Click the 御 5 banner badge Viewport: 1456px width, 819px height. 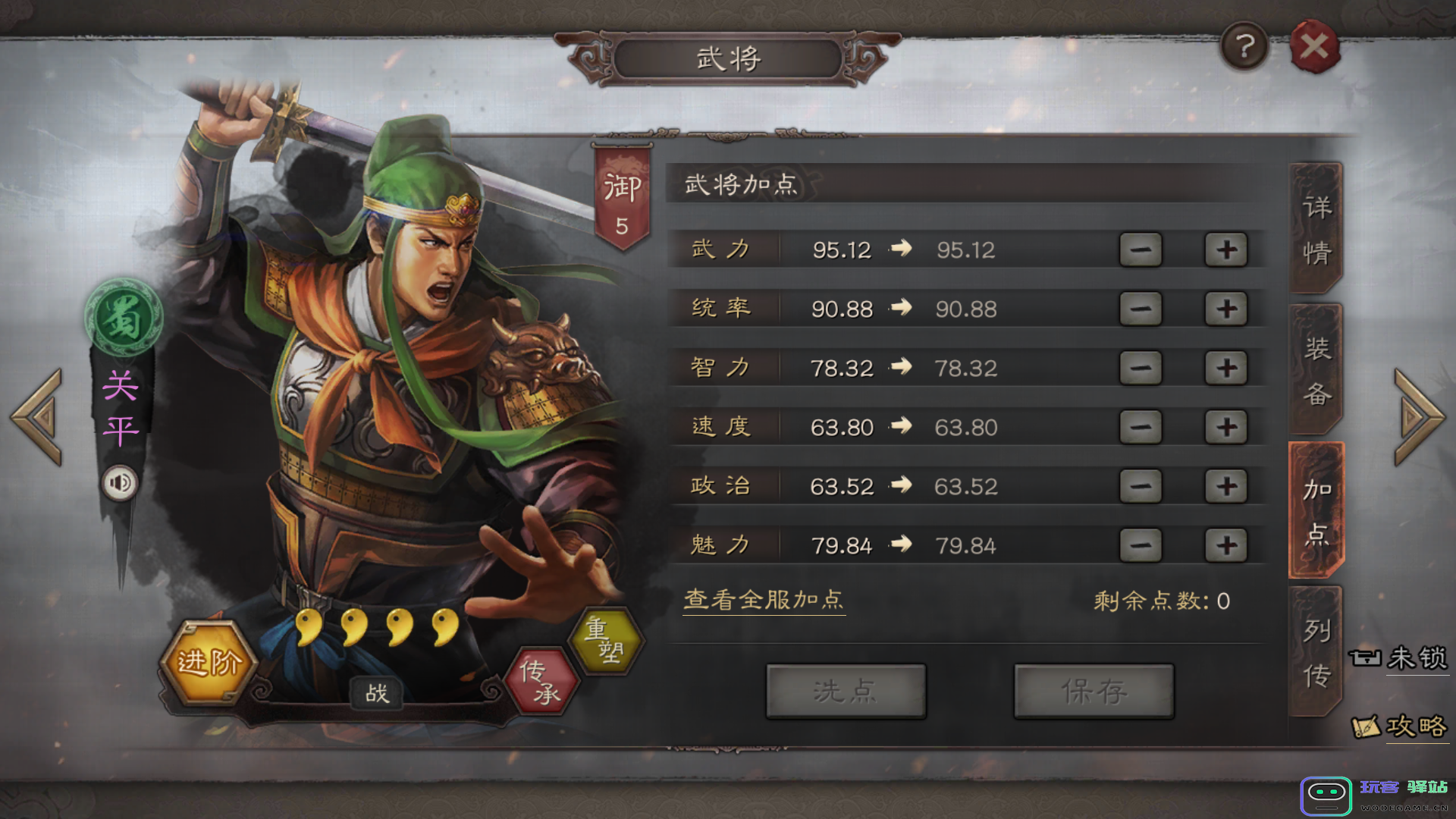coord(622,199)
